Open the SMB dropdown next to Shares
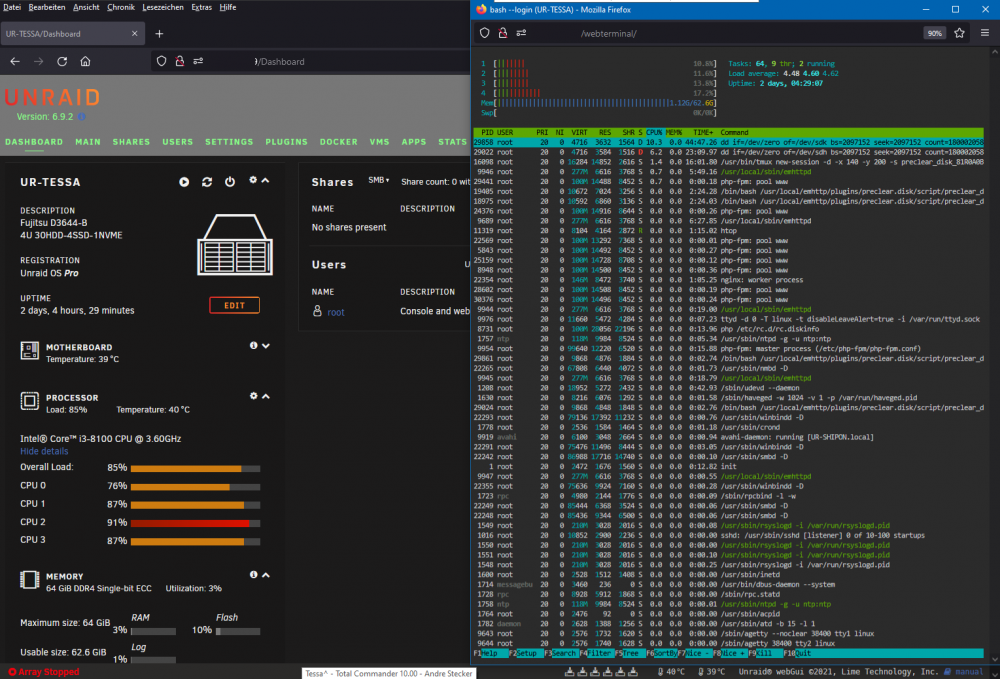Viewport: 1000px width, 679px height. 379,180
